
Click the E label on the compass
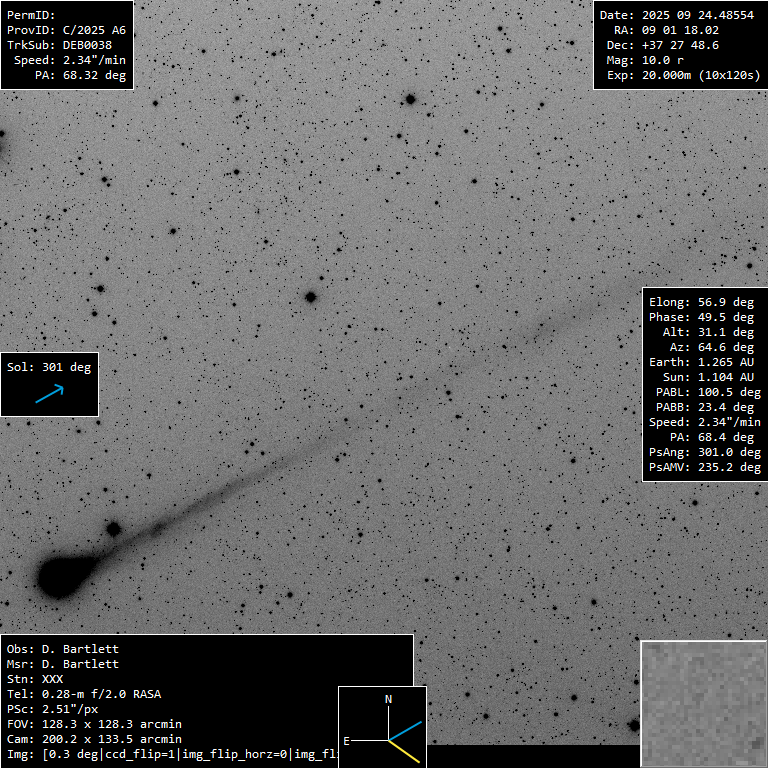(346, 740)
